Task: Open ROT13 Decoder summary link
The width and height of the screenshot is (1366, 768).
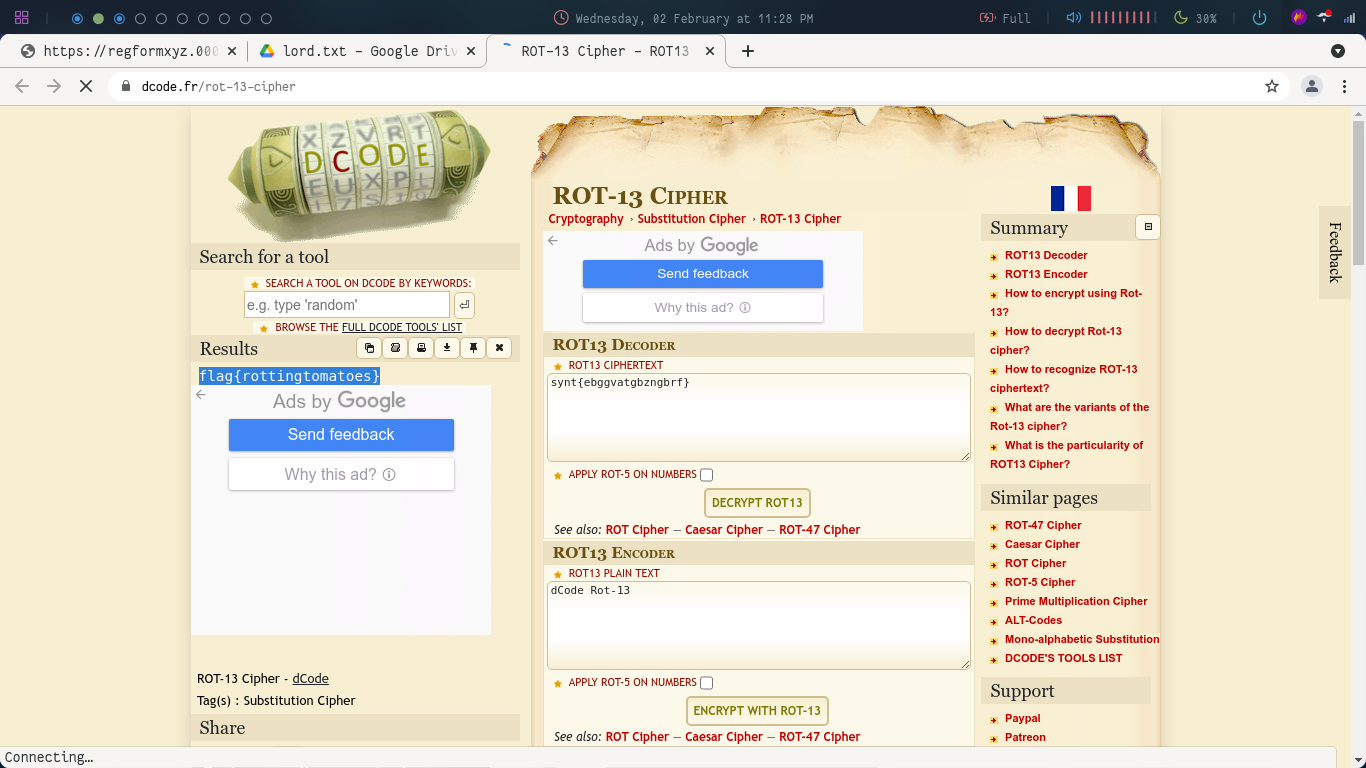Action: pos(1046,255)
